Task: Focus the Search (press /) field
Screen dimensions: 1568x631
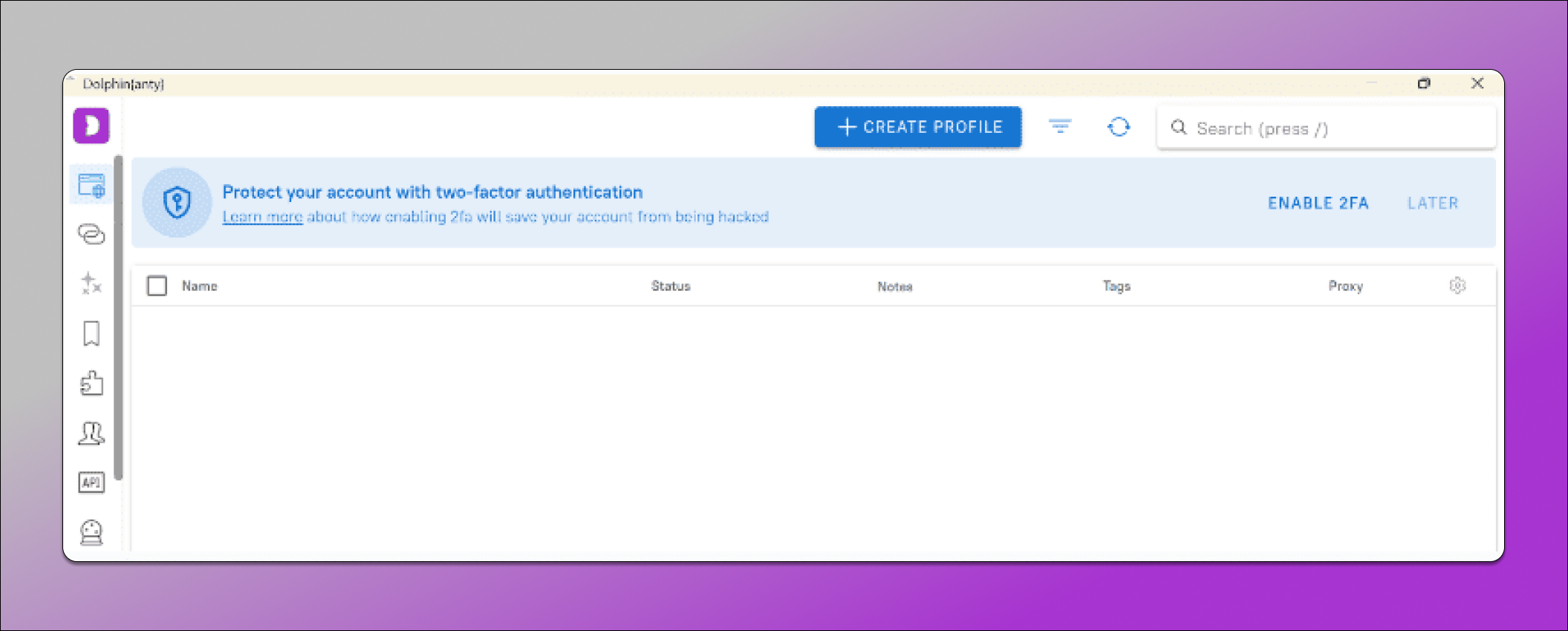Action: tap(1326, 128)
